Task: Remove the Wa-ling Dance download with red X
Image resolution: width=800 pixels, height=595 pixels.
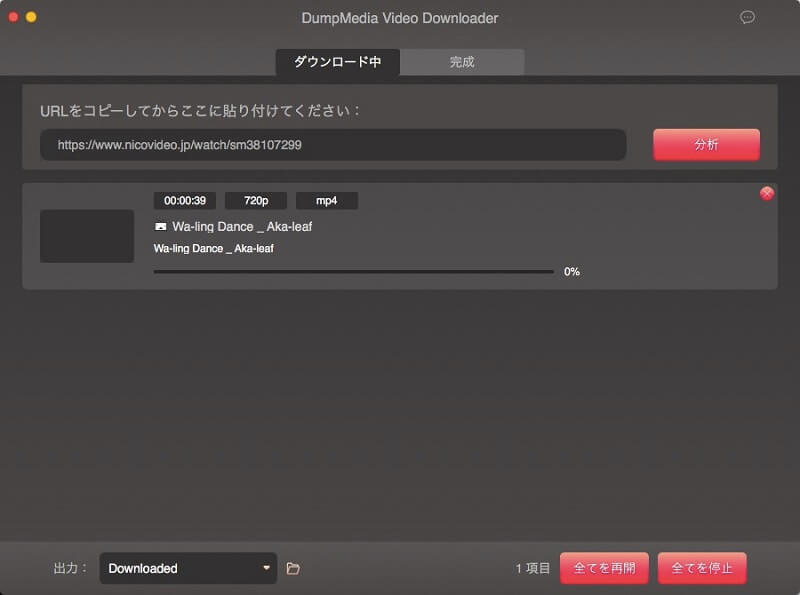Action: (x=766, y=193)
